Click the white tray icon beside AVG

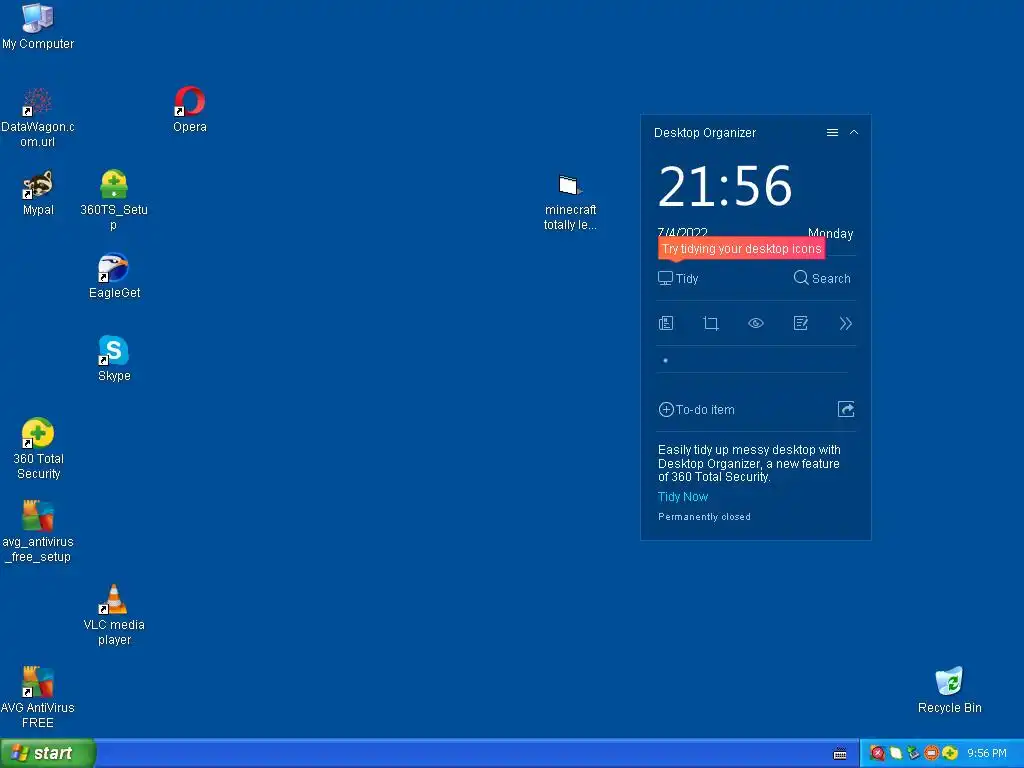click(895, 753)
